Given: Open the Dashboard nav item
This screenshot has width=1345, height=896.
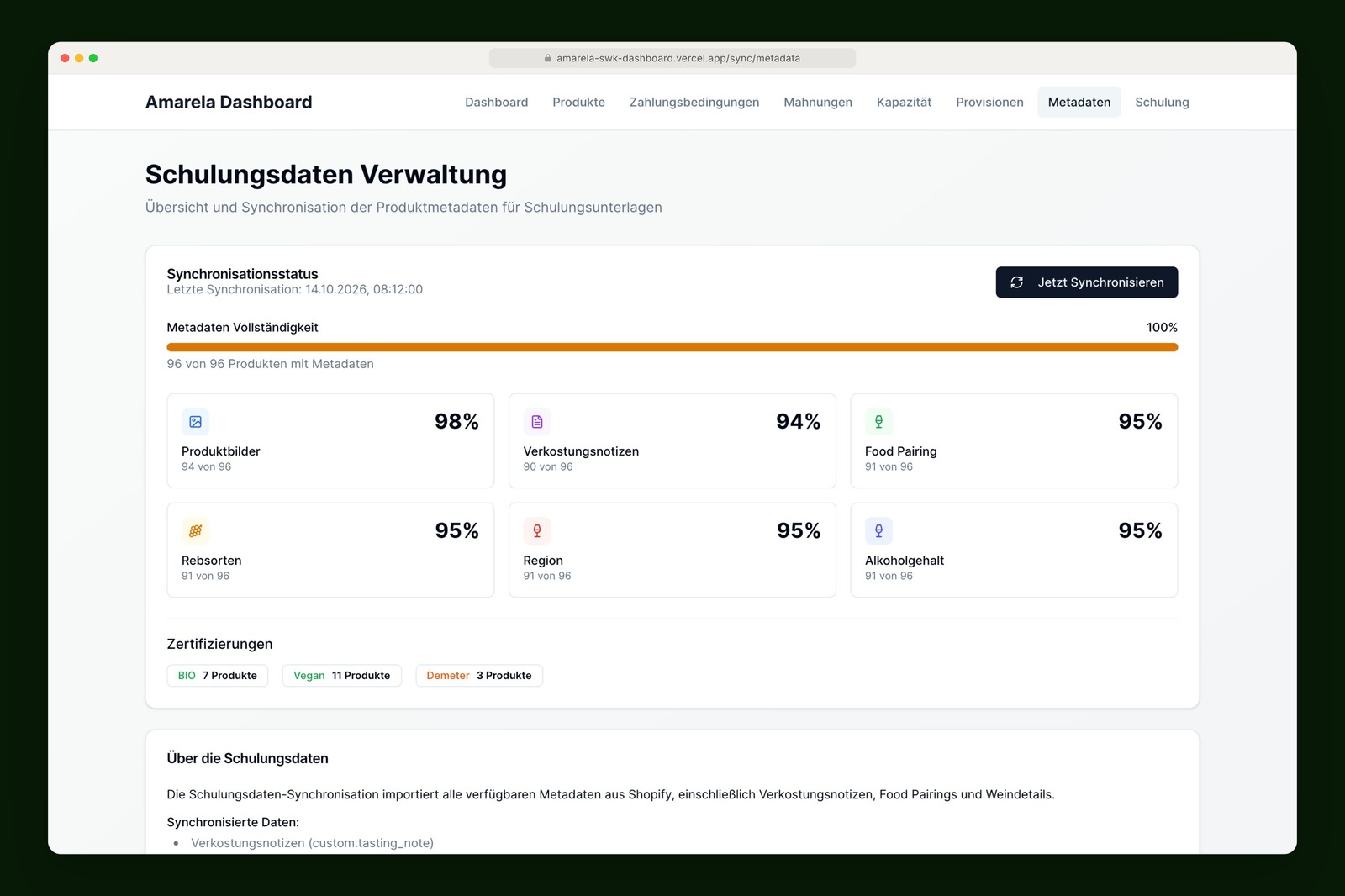Looking at the screenshot, I should point(497,102).
